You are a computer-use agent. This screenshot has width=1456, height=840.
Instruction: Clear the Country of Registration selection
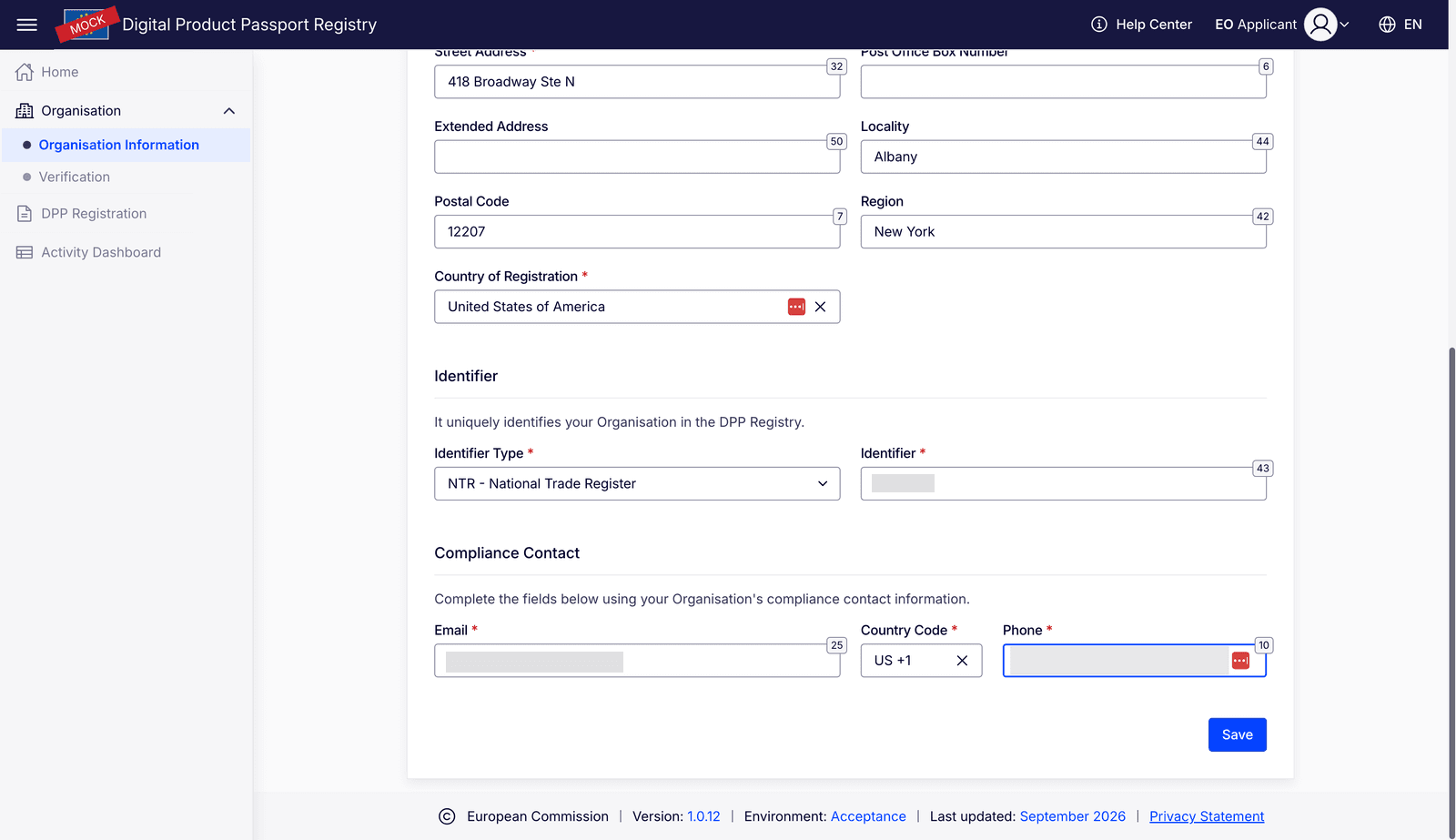tap(820, 307)
